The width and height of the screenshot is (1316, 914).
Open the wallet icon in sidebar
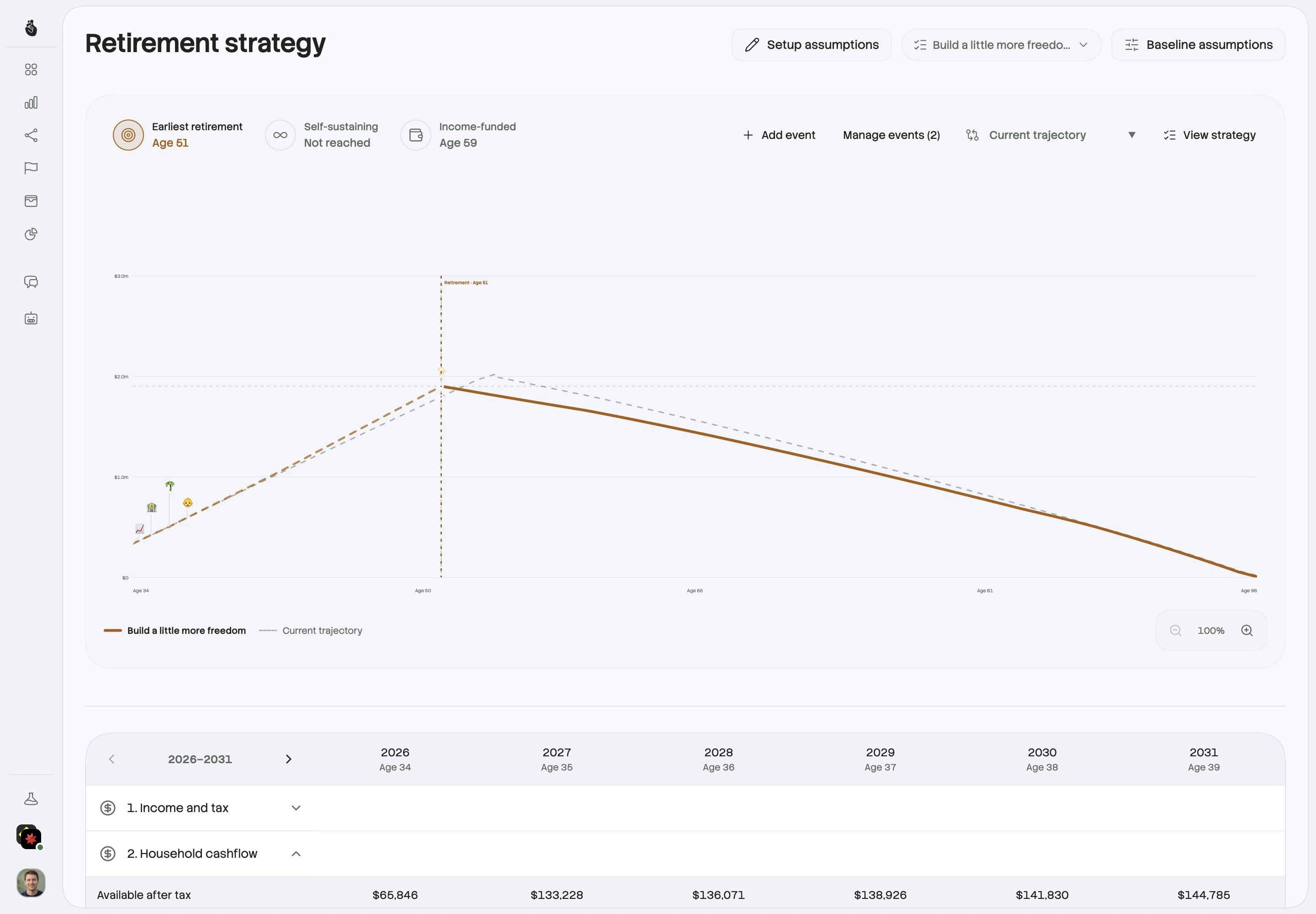coord(31,201)
